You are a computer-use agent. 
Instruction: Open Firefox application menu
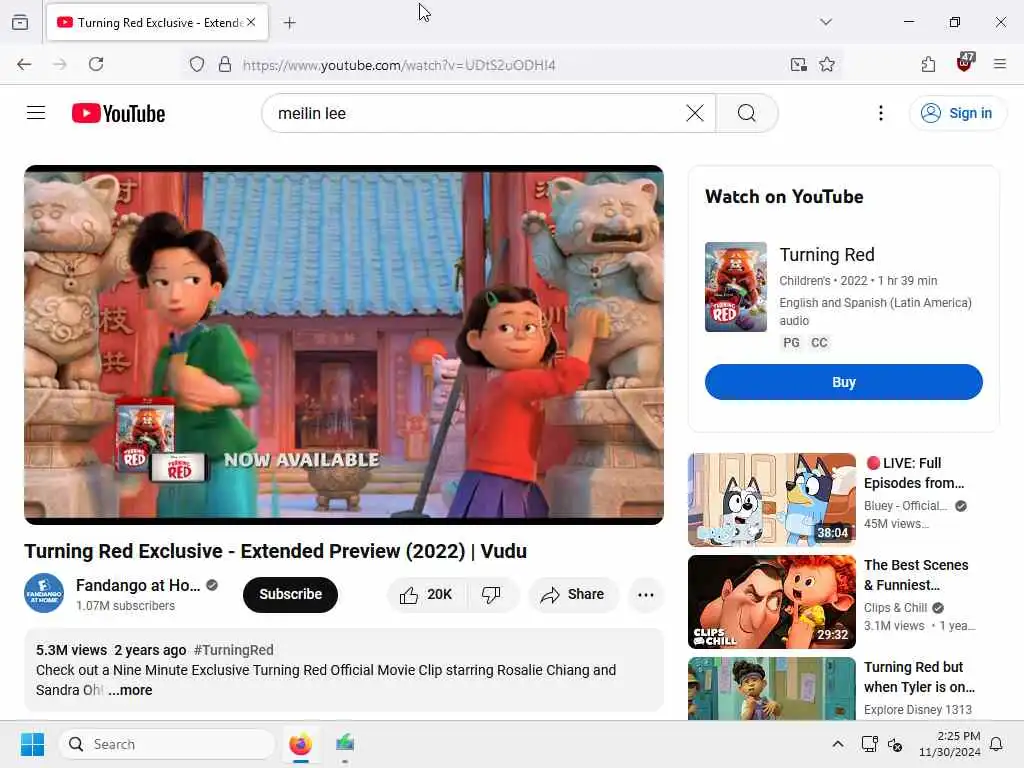[1000, 64]
